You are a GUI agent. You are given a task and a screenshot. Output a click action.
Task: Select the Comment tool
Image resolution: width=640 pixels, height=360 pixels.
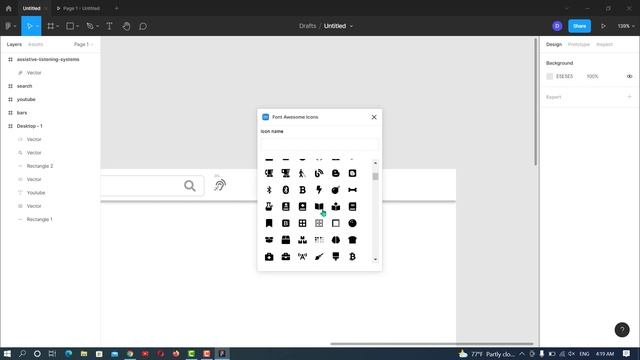143,26
